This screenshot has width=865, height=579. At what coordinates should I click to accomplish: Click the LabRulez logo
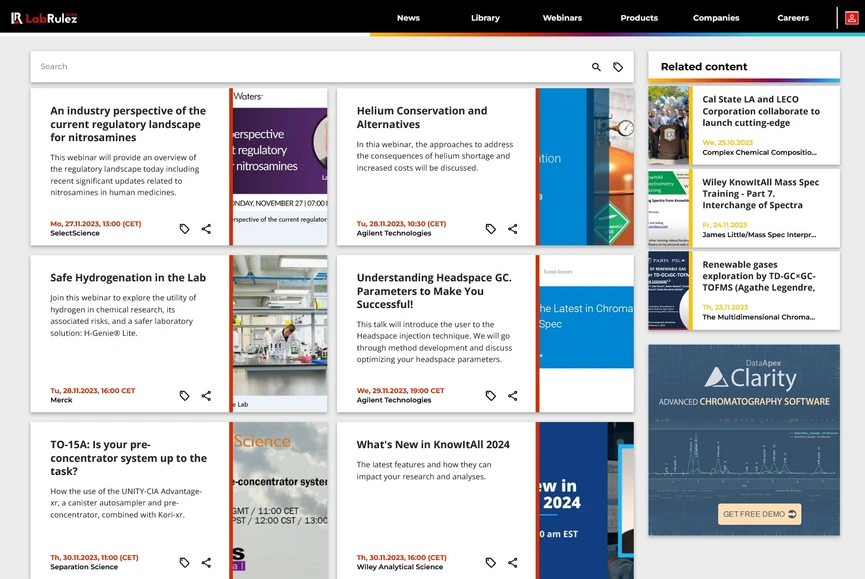click(44, 18)
